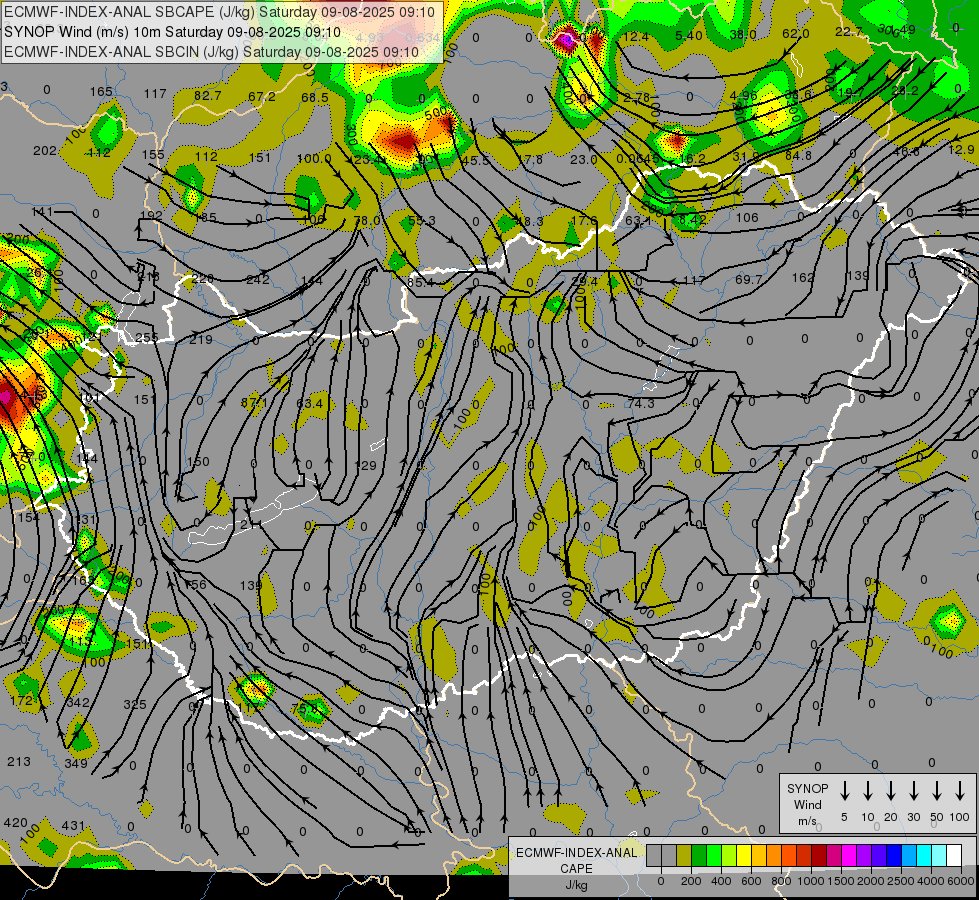Click the map value '67.2'
979x900 pixels.
(x=262, y=96)
